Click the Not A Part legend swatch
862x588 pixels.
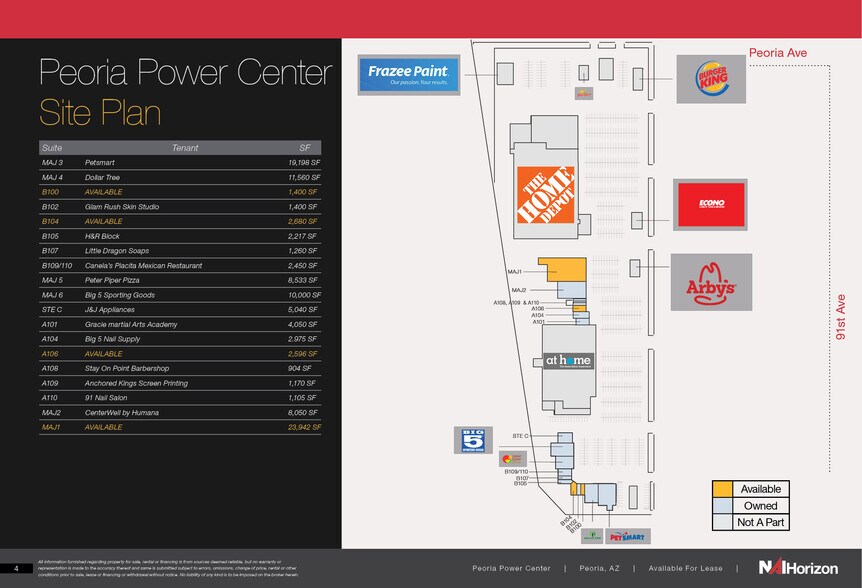722,522
